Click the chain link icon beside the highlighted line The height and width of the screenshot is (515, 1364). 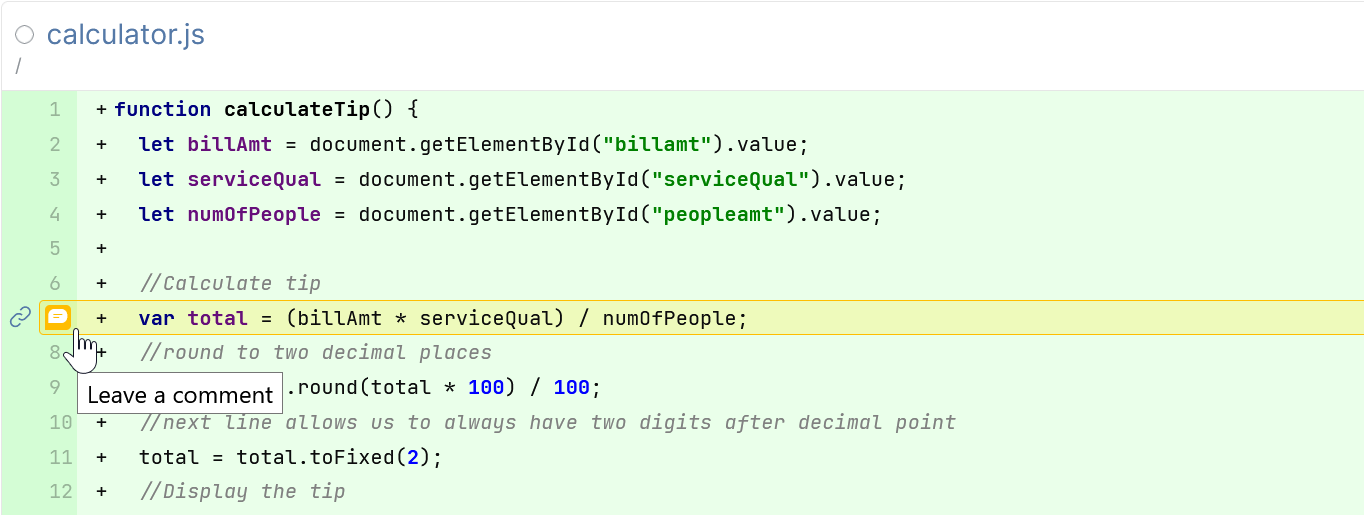pyautogui.click(x=20, y=318)
